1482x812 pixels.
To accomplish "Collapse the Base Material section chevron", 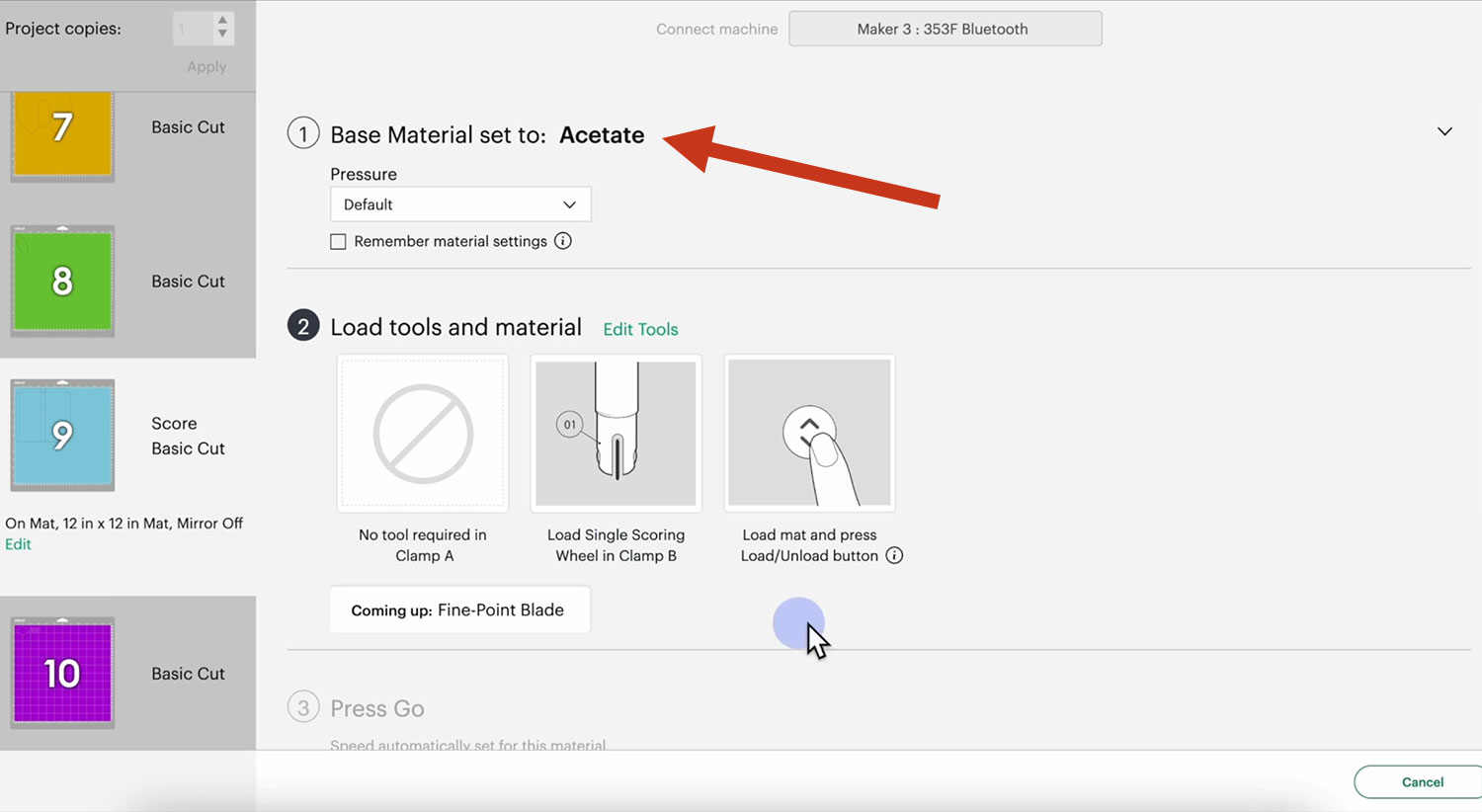I will click(1444, 131).
